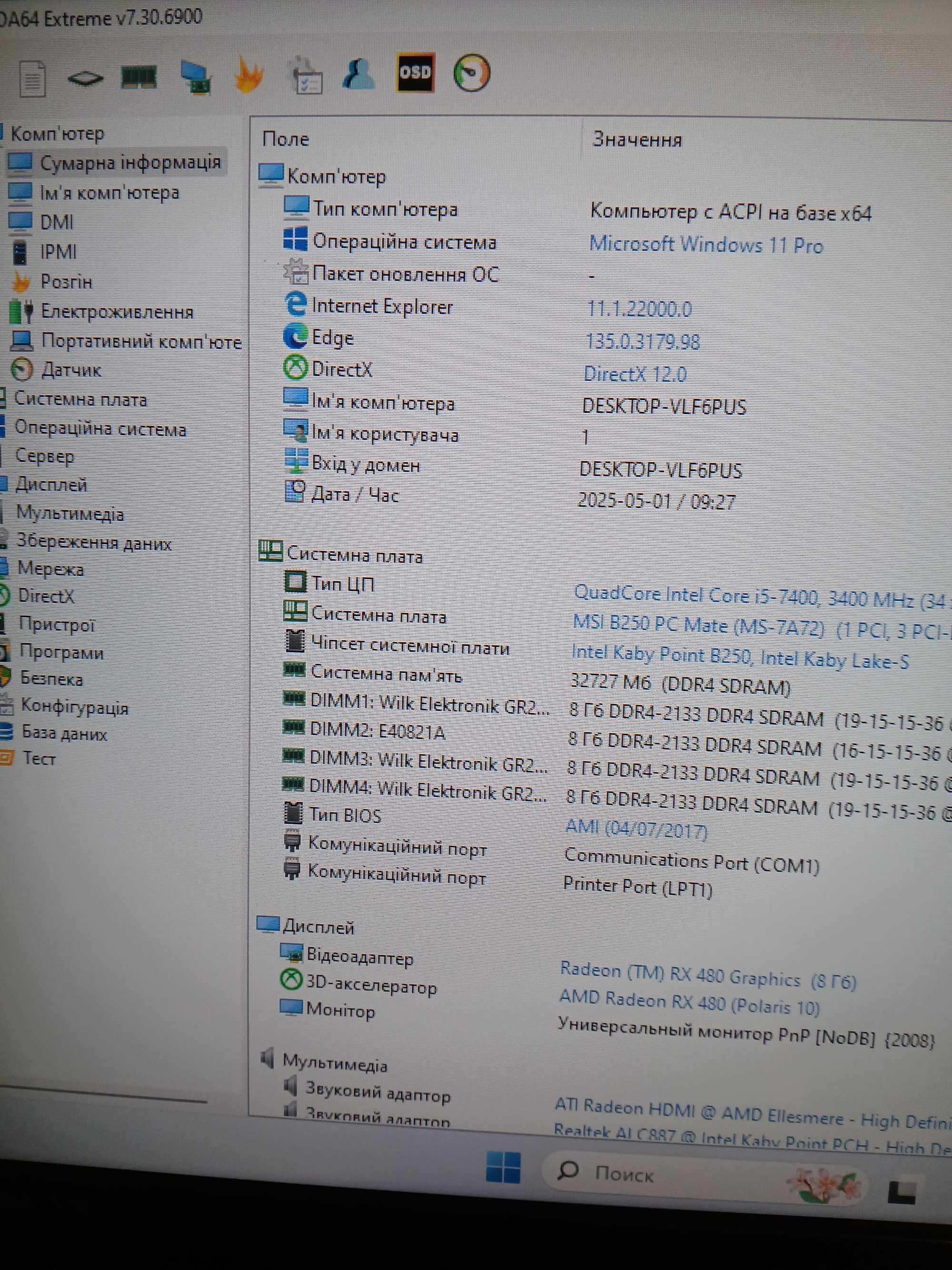952x1270 pixels.
Task: Open the Edge version 135.0.3179.98 link
Action: click(643, 341)
